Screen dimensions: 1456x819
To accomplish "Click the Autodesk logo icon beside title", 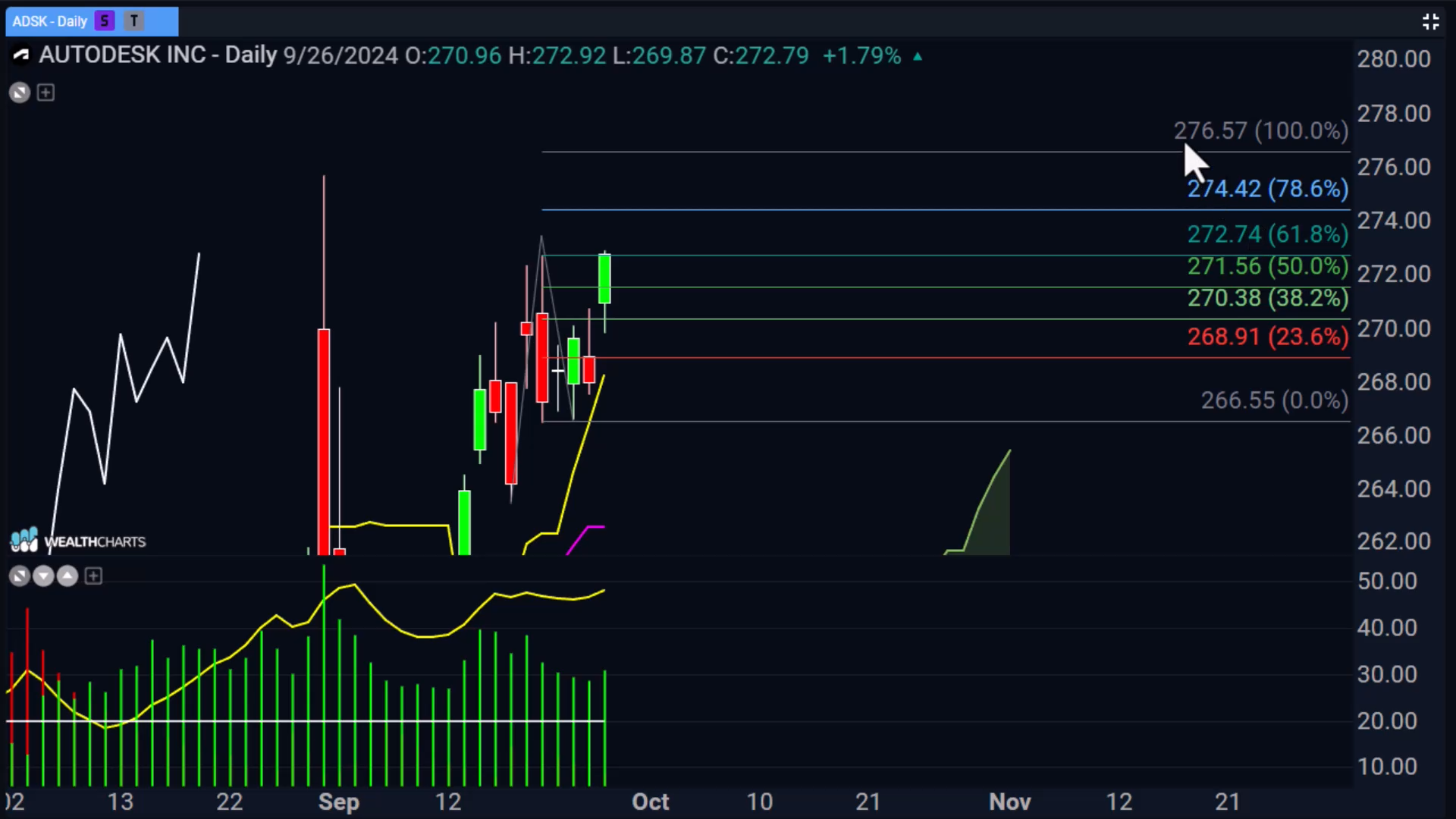I will pos(20,55).
